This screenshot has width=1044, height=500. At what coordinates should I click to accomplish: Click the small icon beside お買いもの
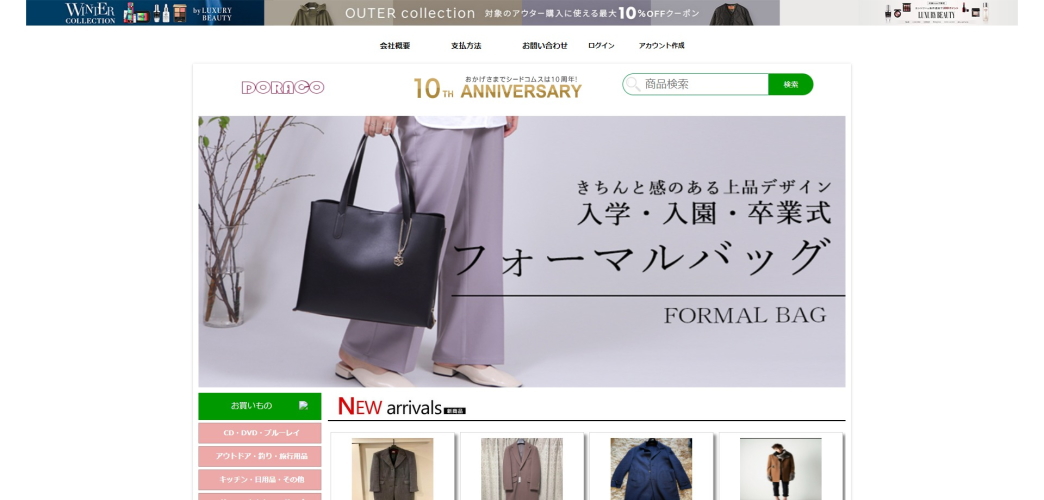pos(304,405)
